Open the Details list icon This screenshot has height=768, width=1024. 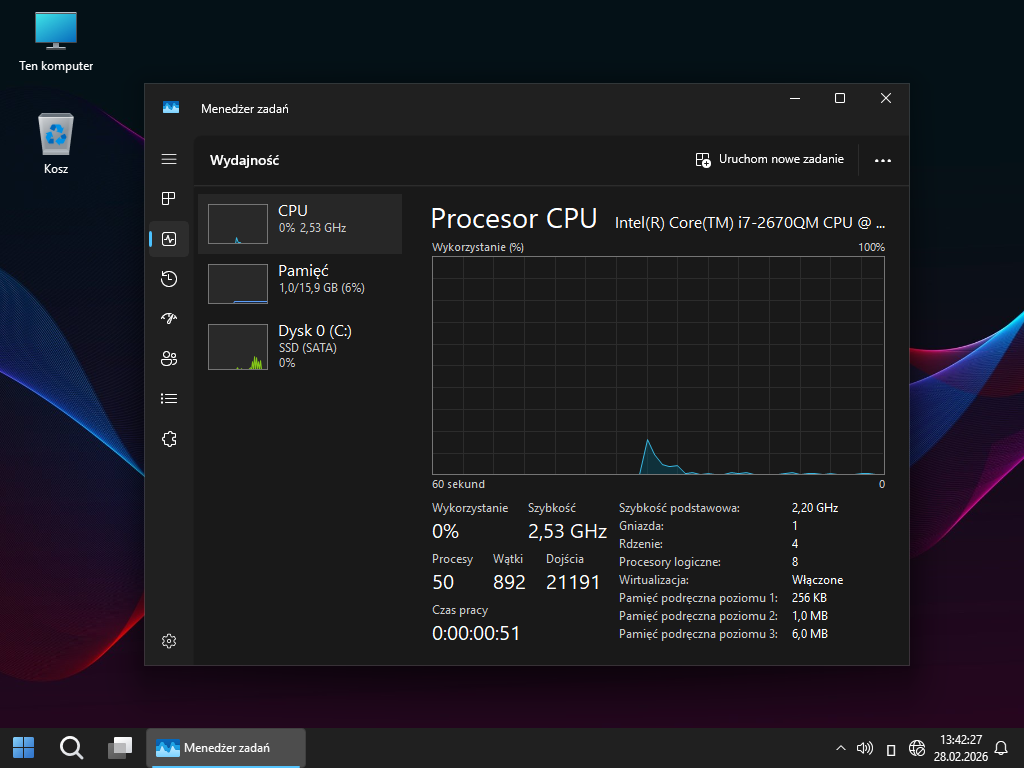click(169, 399)
